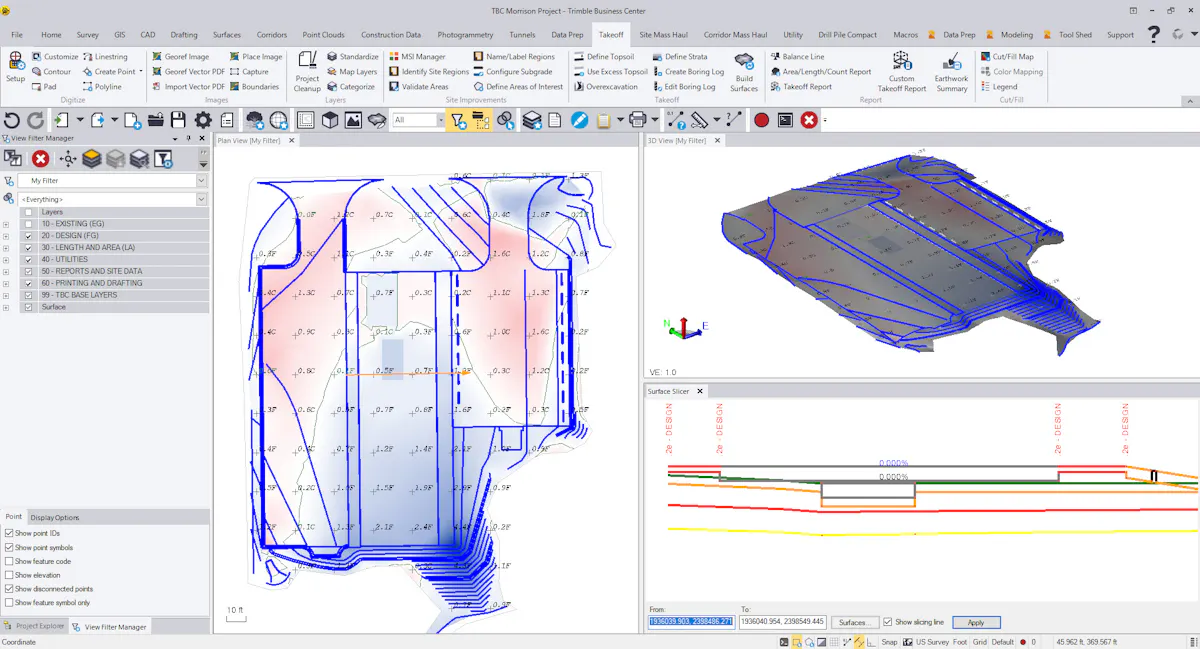Check the 10 - EXISTING (EG) layer checkbox
This screenshot has width=1200, height=649.
coord(28,224)
